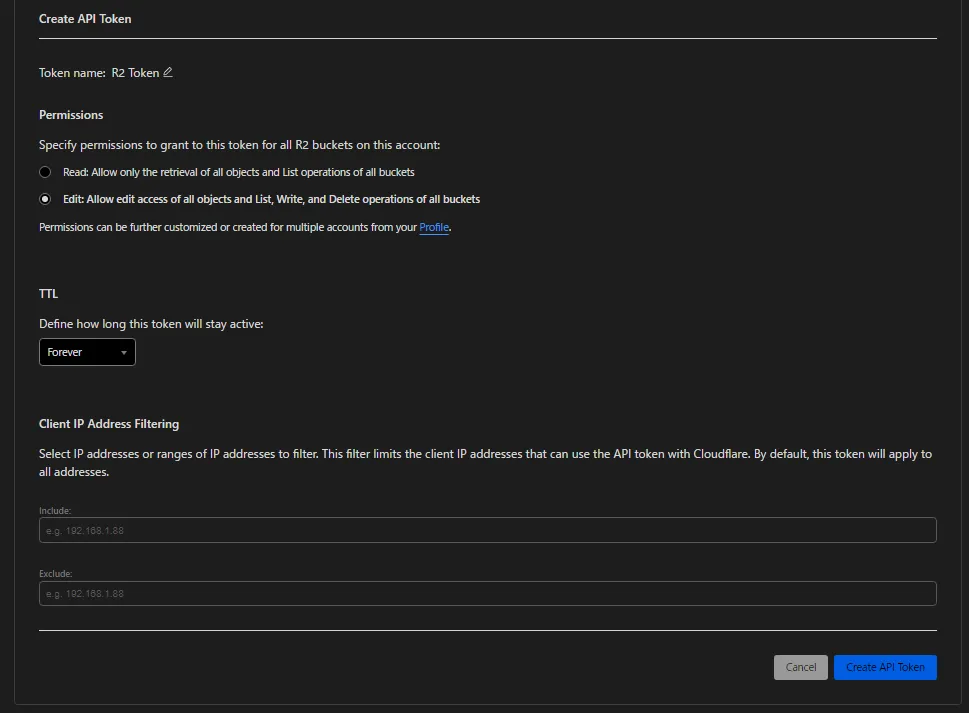Click the 'Edit: Allow edit access' label text
This screenshot has width=969, height=713.
point(271,199)
